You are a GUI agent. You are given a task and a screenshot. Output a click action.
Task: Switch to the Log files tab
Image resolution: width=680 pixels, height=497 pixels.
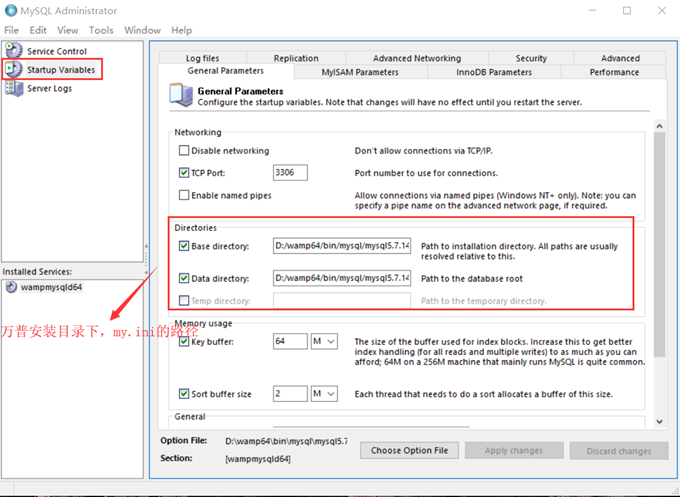click(203, 58)
